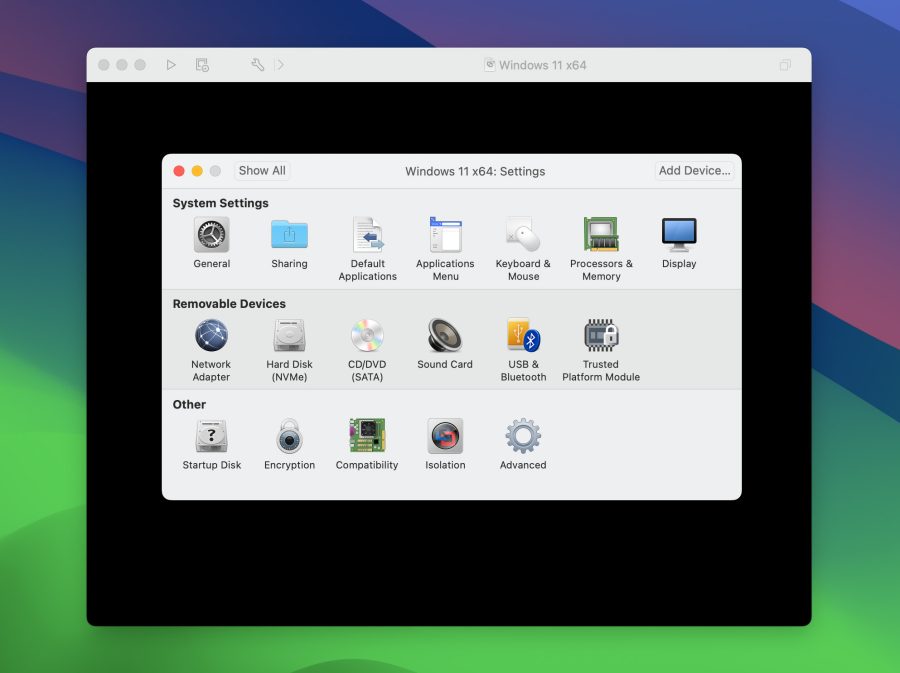Open the Encryption settings

tap(289, 437)
